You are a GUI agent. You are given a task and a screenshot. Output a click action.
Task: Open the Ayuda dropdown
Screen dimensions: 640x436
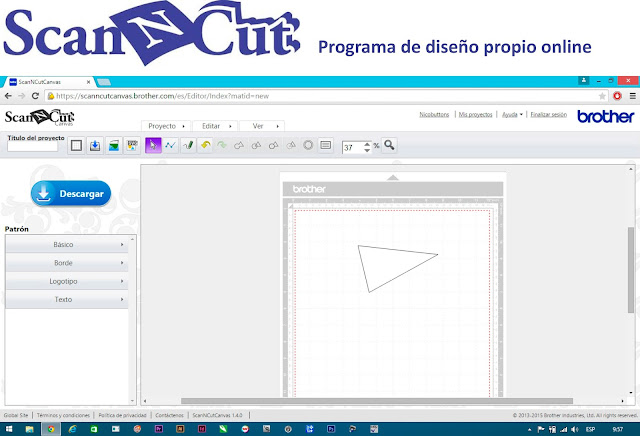point(512,115)
